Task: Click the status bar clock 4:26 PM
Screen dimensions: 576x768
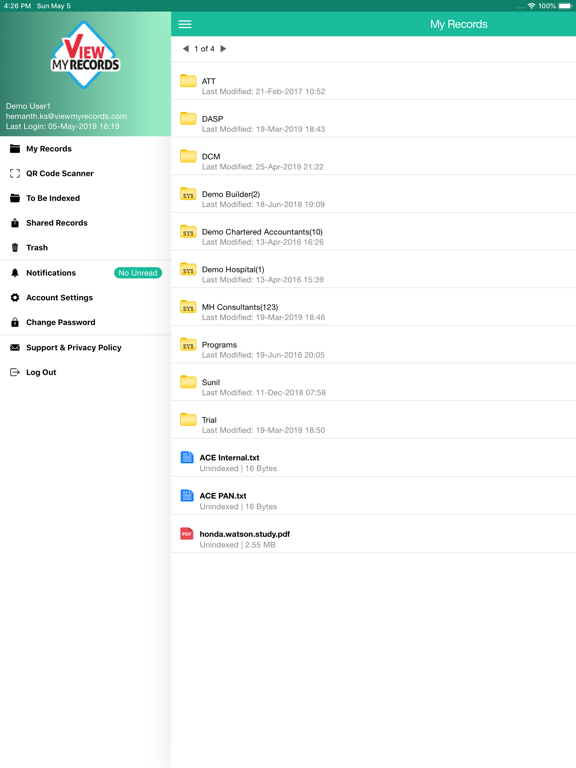Action: click(17, 6)
